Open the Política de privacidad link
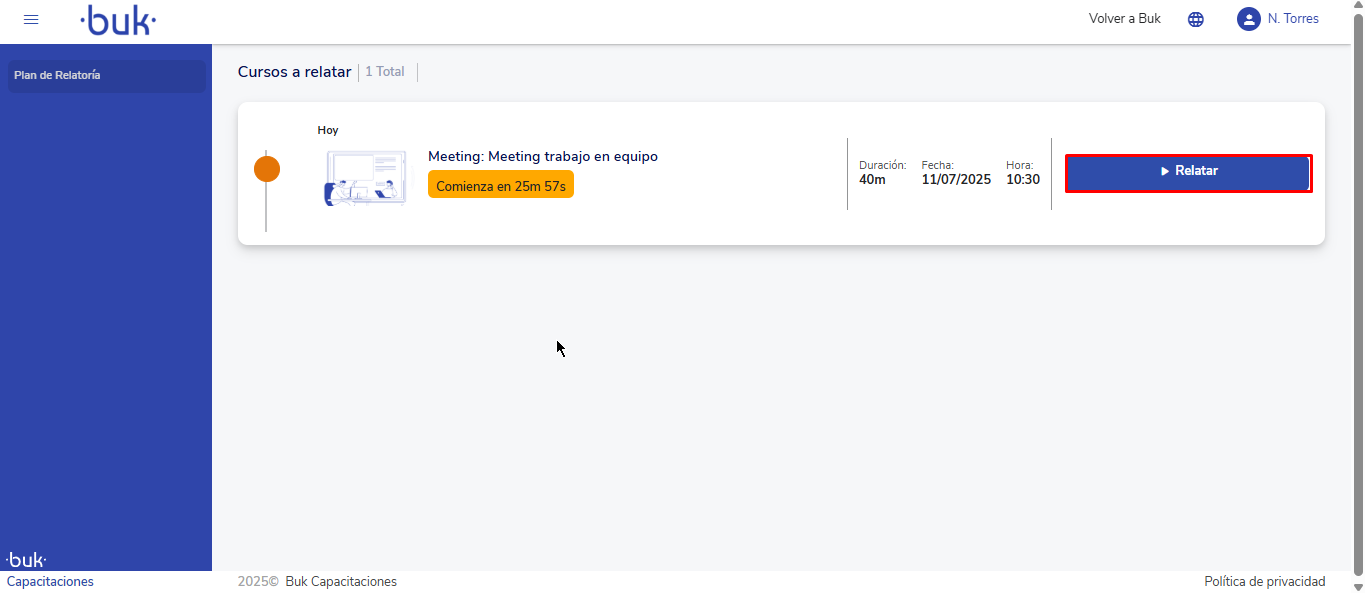 pos(1264,581)
